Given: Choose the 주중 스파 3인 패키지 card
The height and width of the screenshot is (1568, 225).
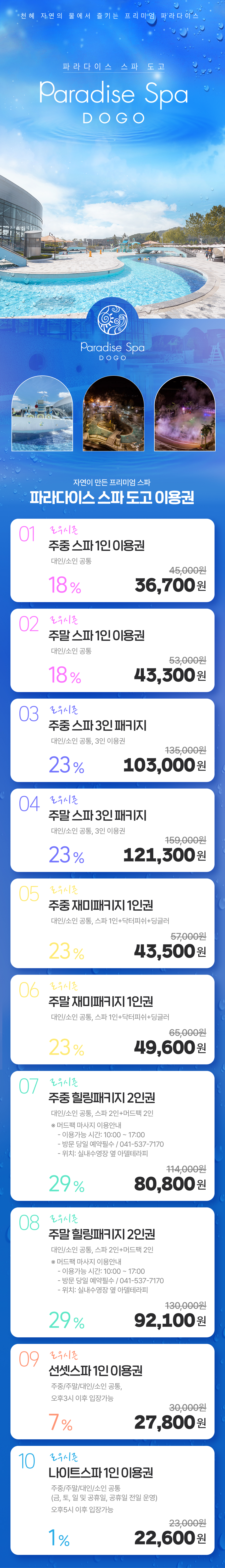Looking at the screenshot, I should point(98,726).
